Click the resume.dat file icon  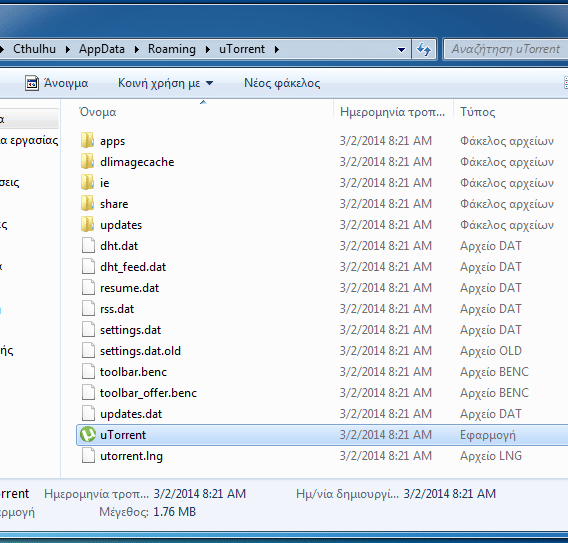point(88,288)
